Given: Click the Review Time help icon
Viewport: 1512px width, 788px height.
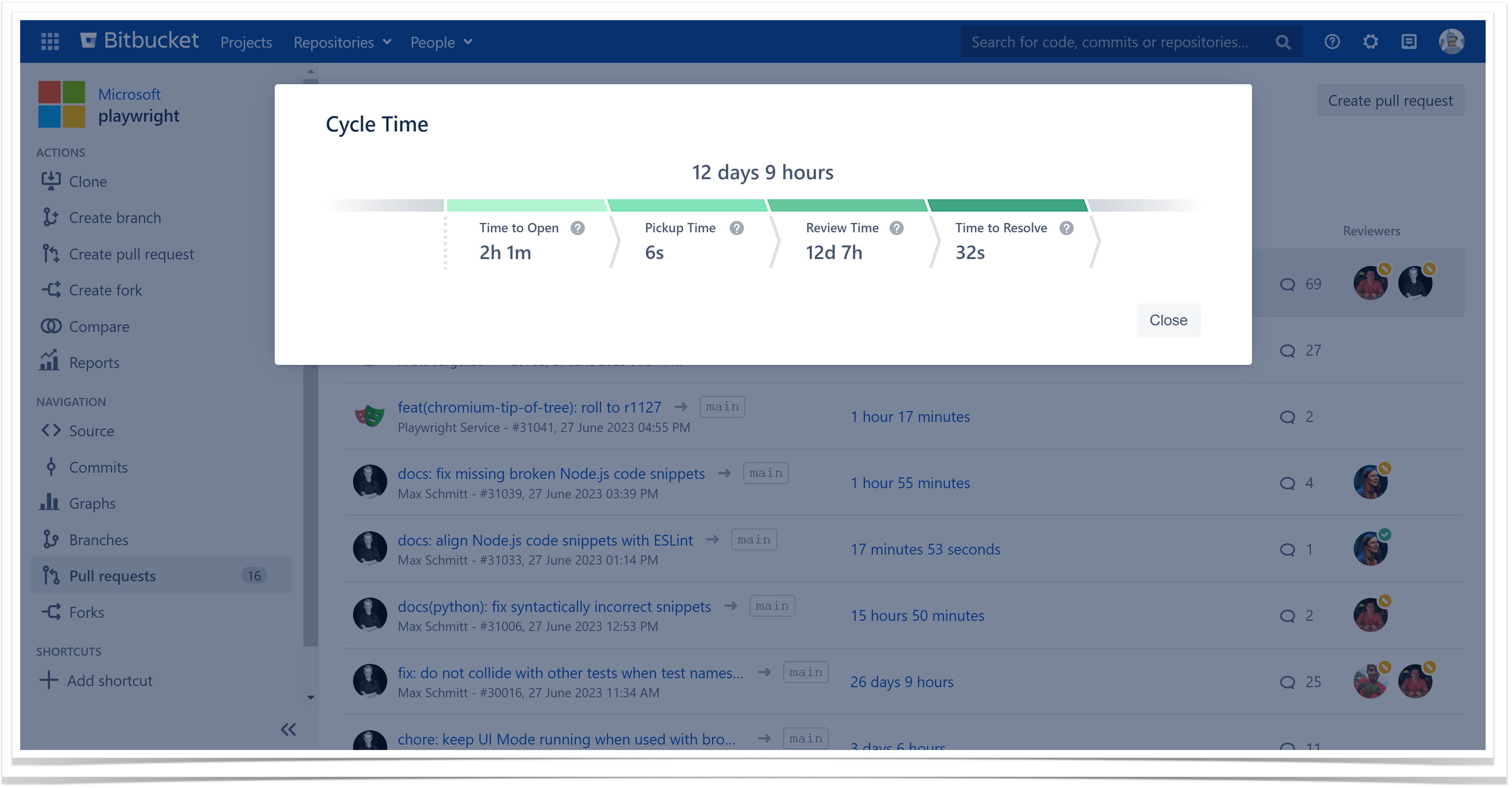Looking at the screenshot, I should [896, 228].
